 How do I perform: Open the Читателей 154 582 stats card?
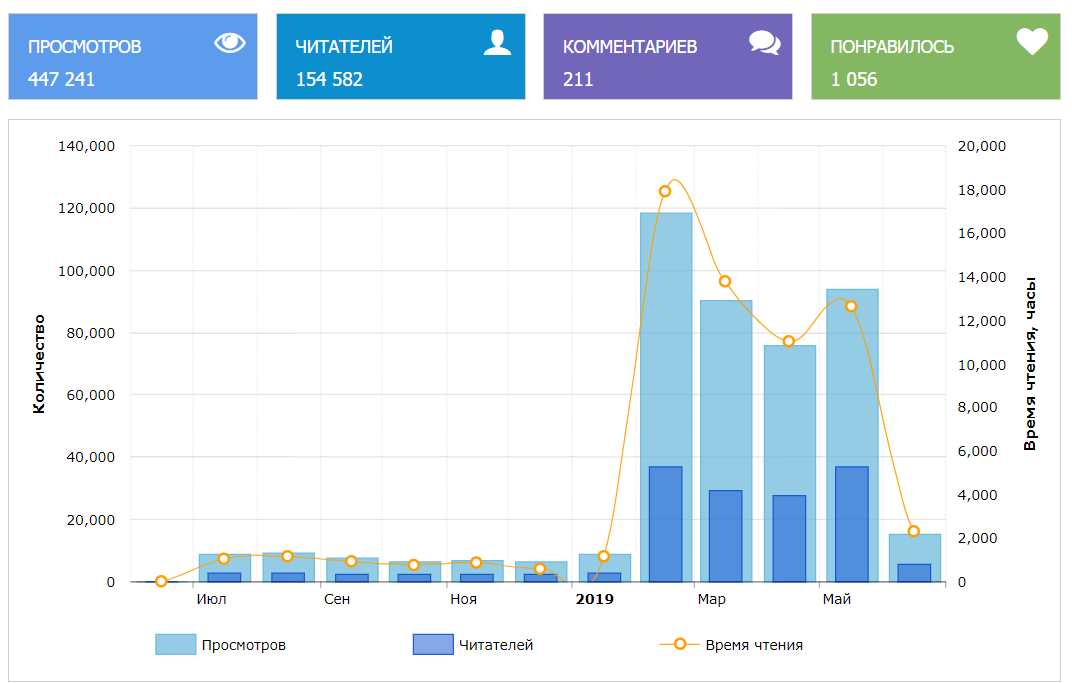pos(400,57)
